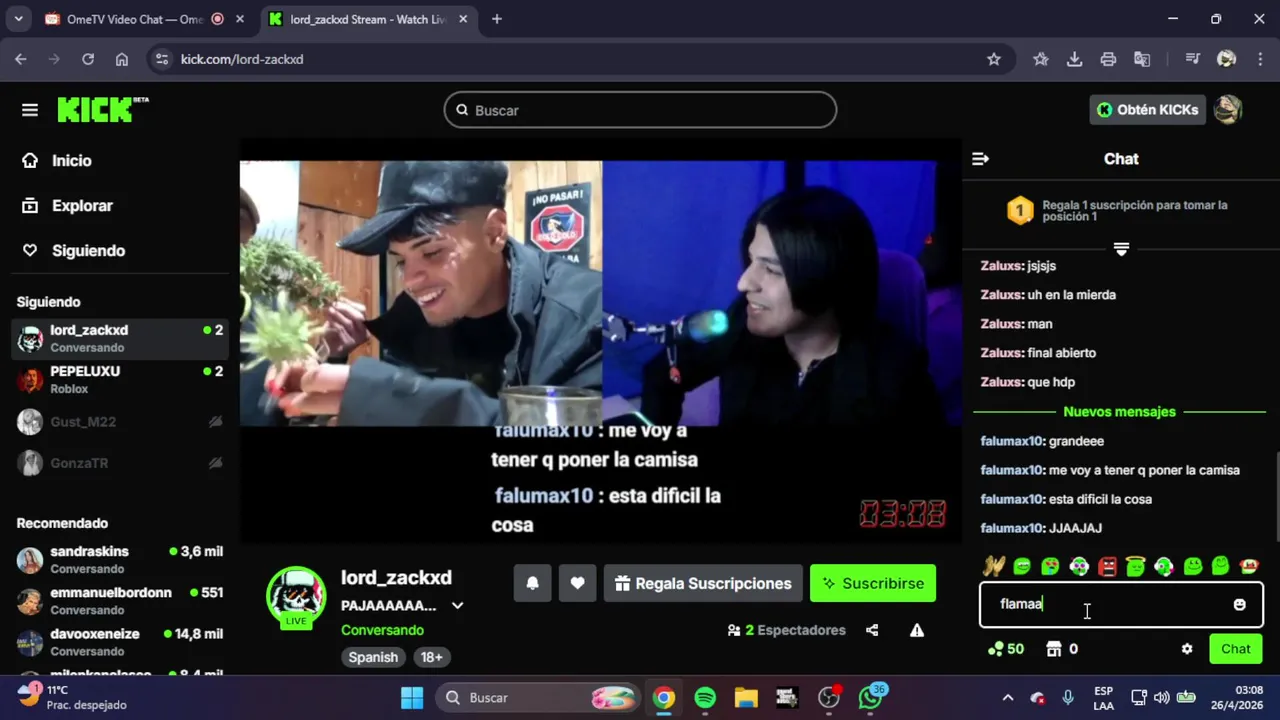The height and width of the screenshot is (720, 1280).
Task: Open a new browser tab
Action: [497, 19]
